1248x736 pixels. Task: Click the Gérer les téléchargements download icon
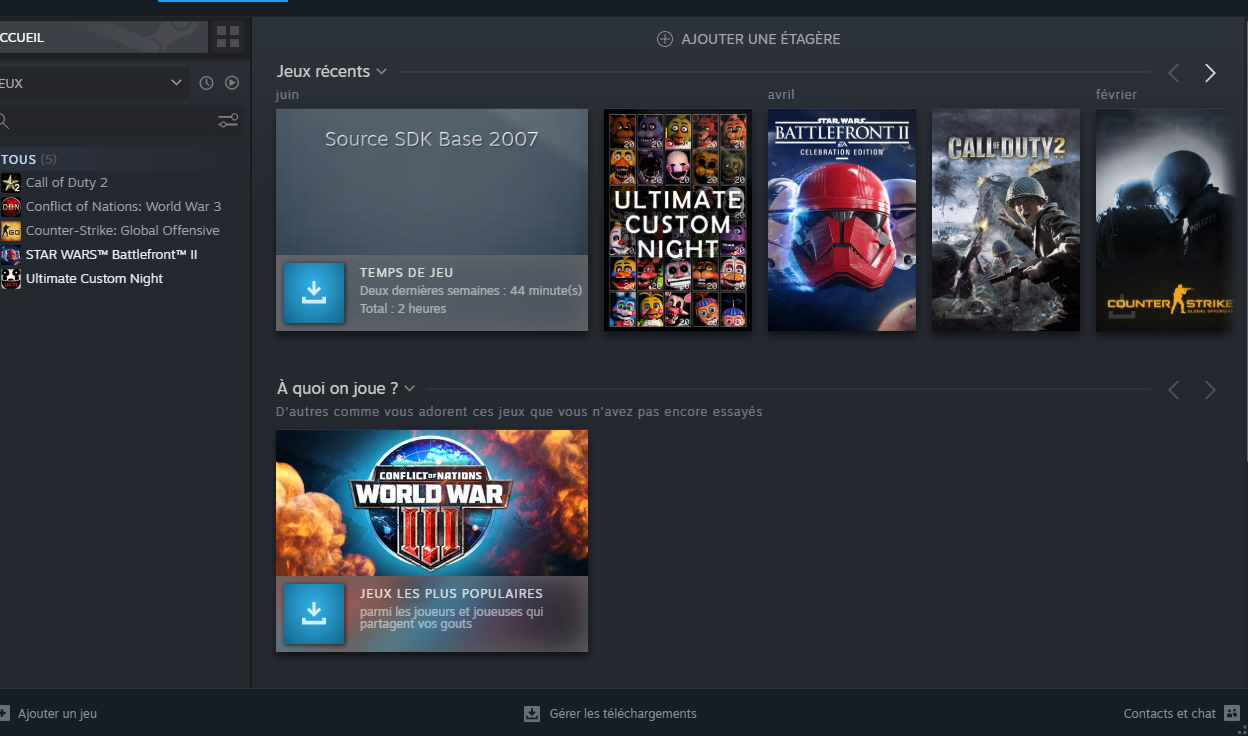532,713
